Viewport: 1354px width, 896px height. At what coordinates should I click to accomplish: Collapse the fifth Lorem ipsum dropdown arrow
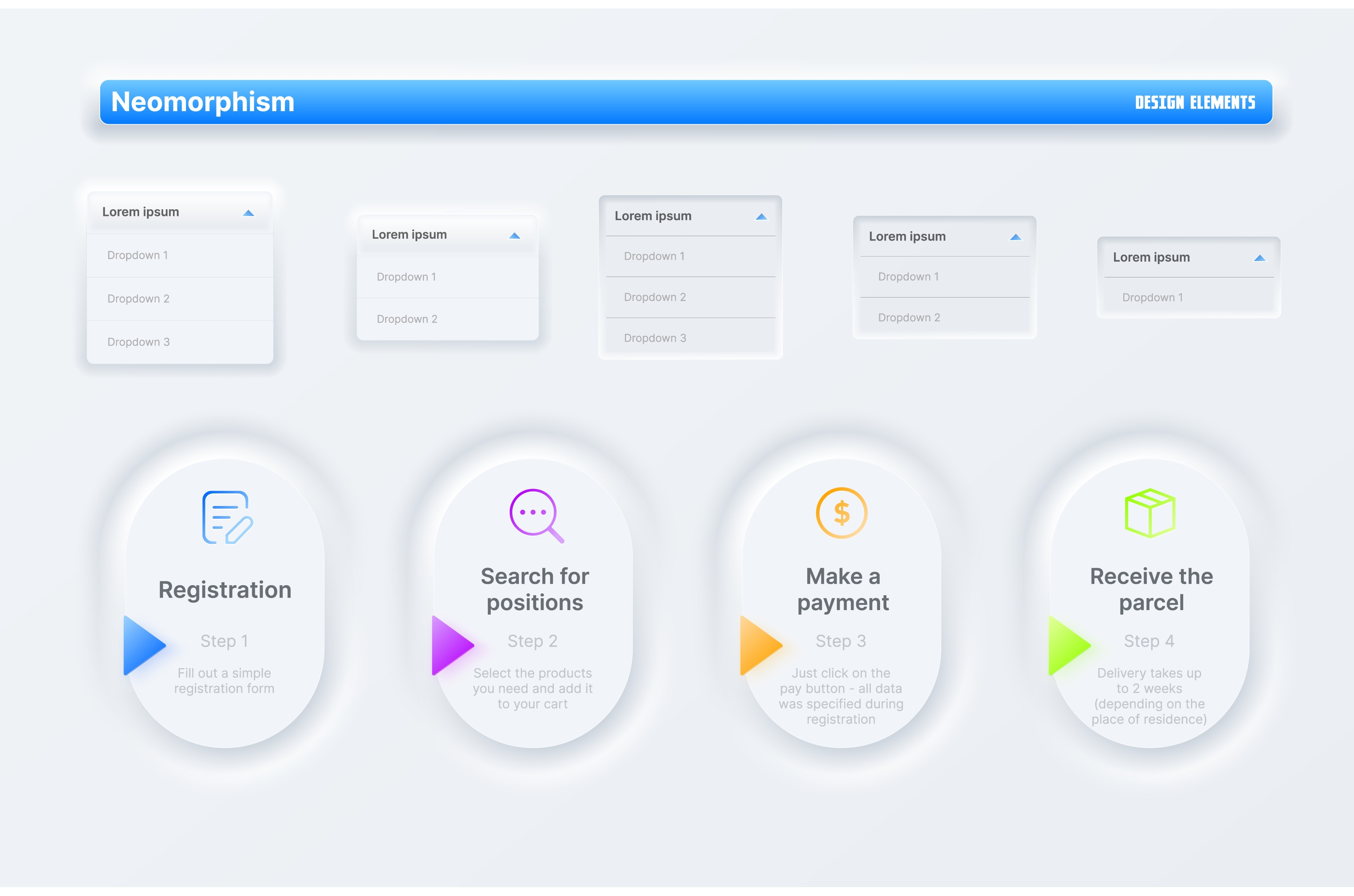coord(1260,258)
